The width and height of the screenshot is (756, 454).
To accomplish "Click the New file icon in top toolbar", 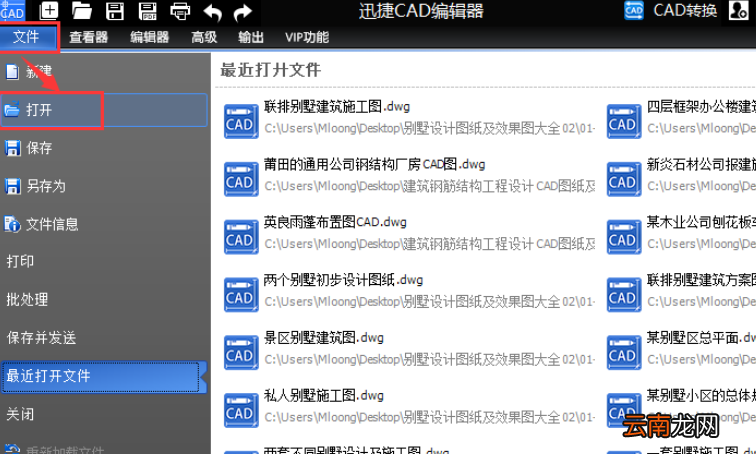I will click(x=48, y=10).
